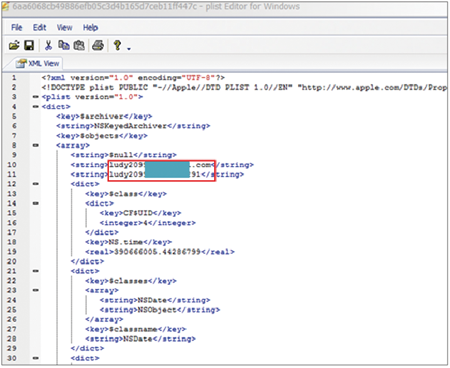Click the $class key line
Viewport: 450px width, 368px height.
(x=126, y=194)
